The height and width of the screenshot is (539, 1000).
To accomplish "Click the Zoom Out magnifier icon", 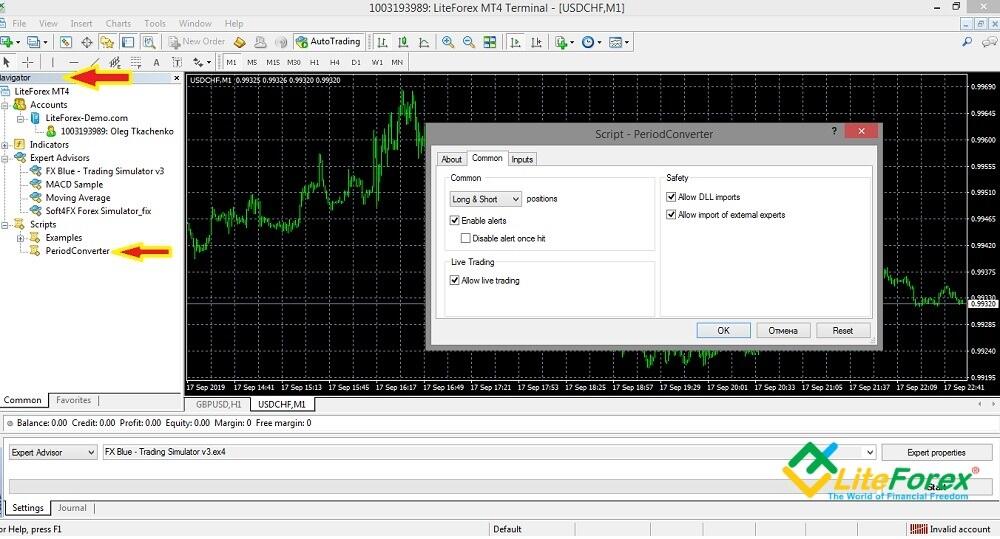I will point(468,42).
